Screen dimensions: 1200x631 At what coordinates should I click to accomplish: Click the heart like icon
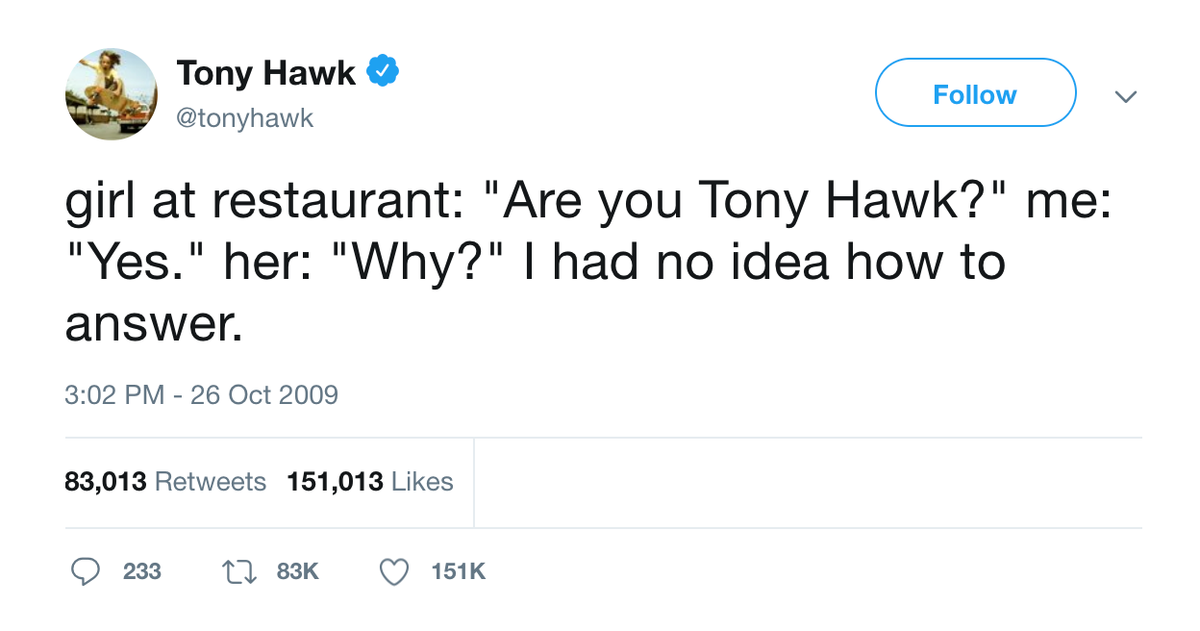(396, 571)
